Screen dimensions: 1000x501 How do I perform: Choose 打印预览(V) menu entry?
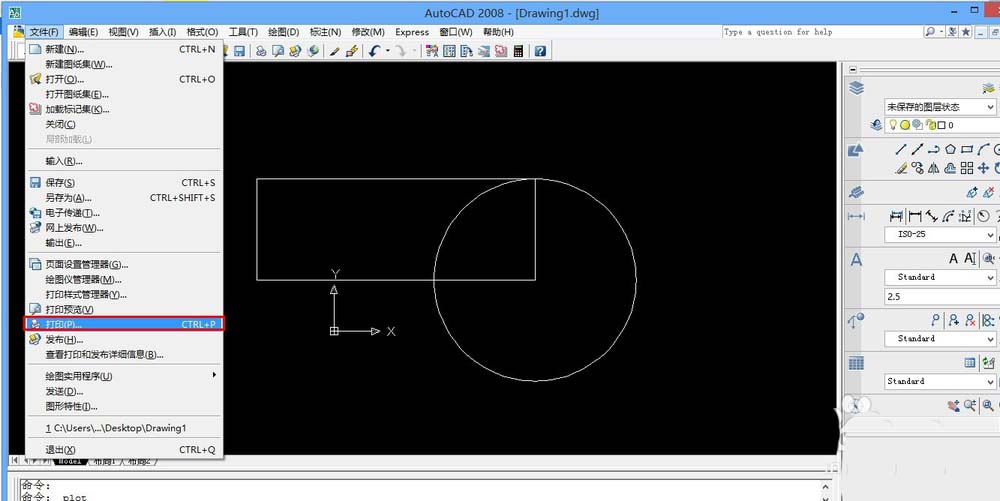click(124, 310)
